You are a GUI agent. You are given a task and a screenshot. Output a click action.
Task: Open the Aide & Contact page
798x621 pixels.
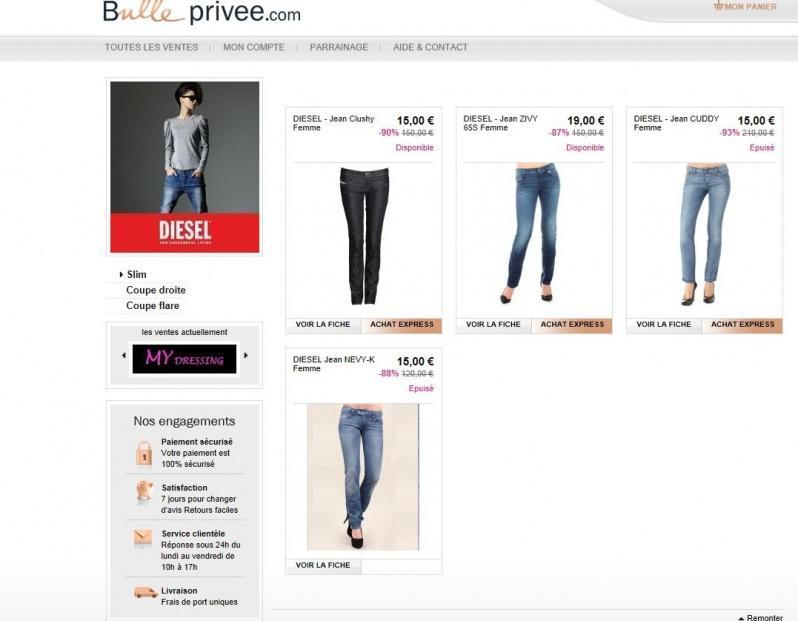(431, 47)
